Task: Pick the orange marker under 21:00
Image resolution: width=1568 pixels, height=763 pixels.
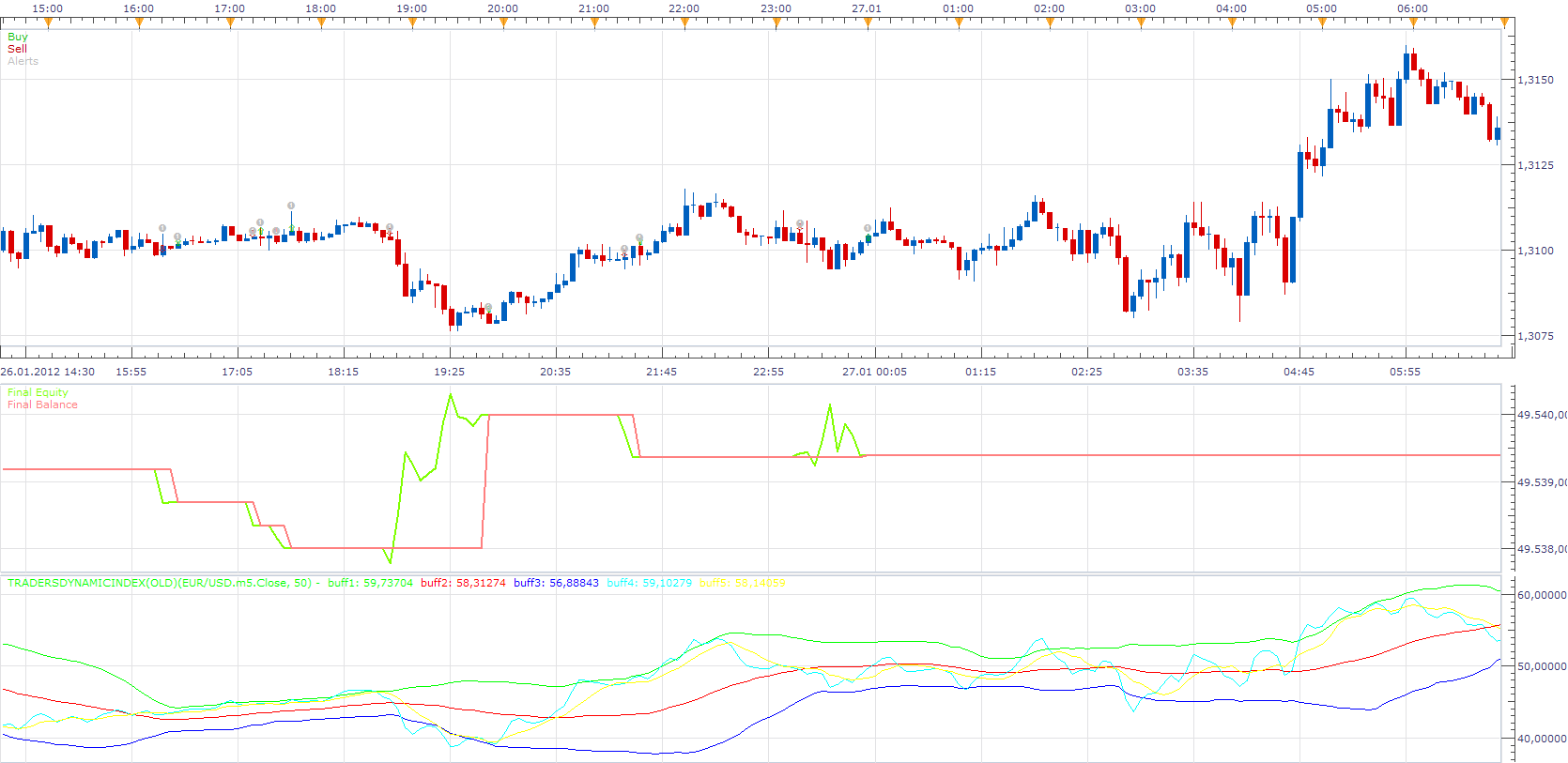Action: point(594,23)
